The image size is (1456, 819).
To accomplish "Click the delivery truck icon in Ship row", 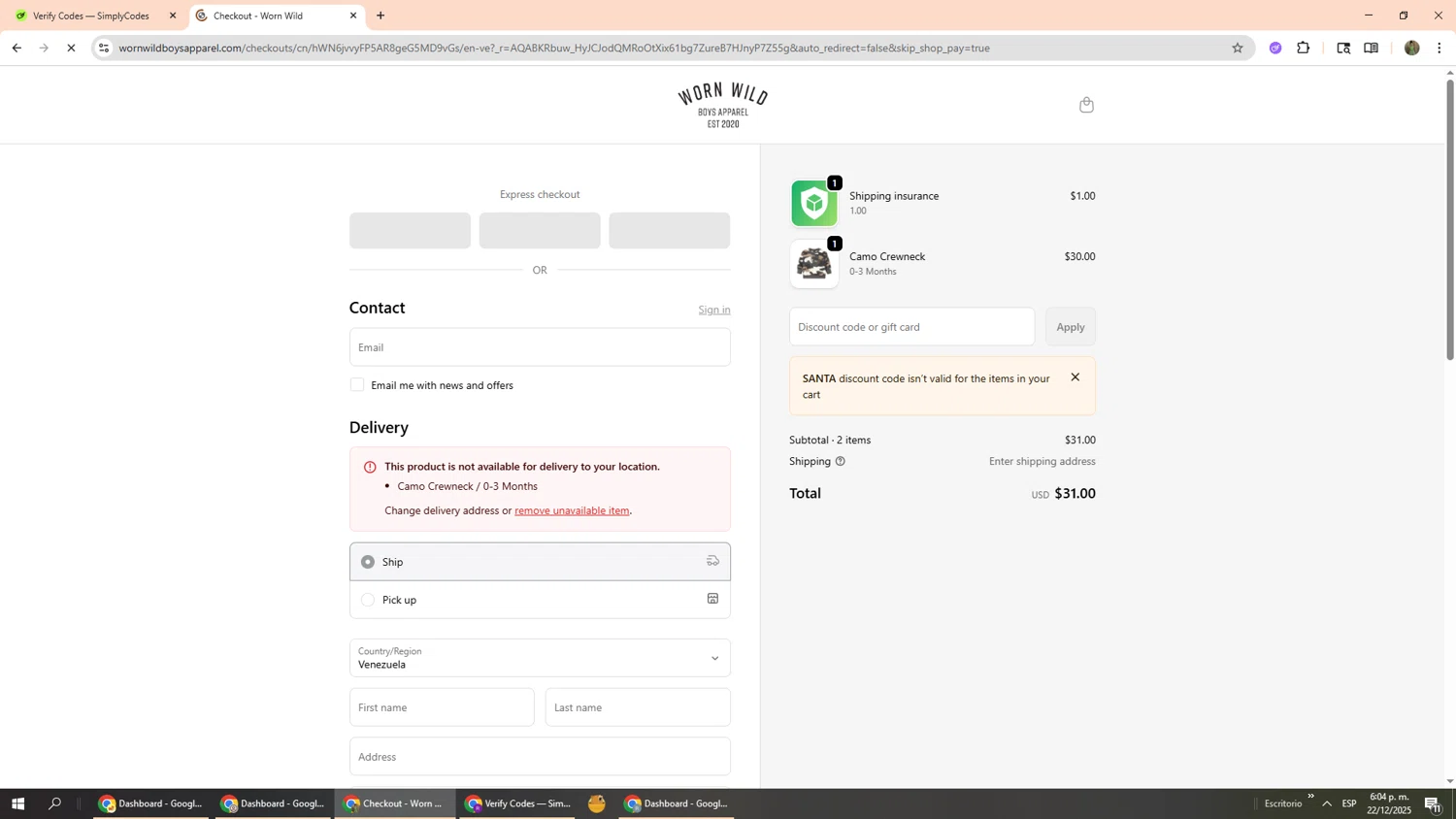I will [712, 561].
